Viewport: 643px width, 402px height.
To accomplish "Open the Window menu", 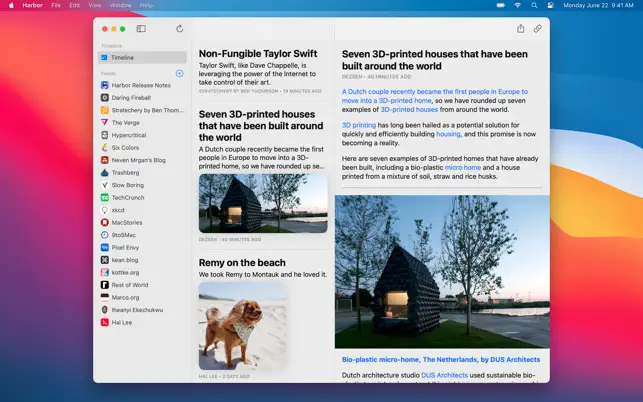I will pos(121,5).
